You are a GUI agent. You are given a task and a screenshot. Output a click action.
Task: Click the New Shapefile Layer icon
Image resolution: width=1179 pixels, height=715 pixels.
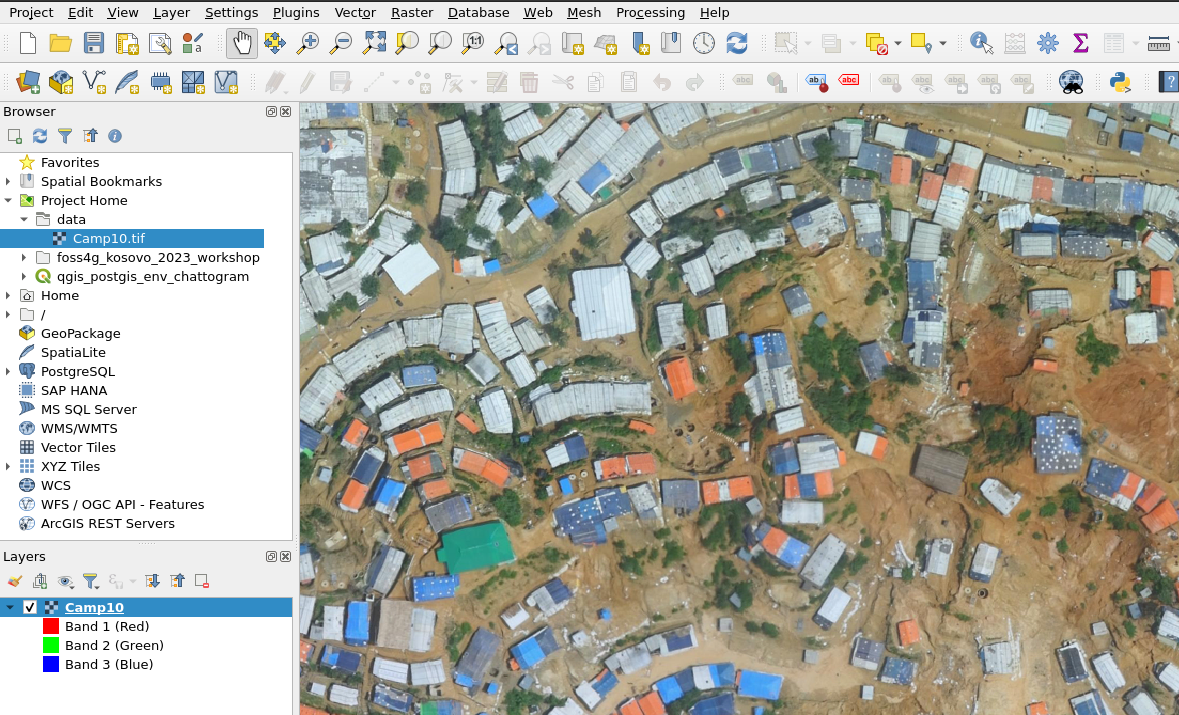click(x=94, y=81)
